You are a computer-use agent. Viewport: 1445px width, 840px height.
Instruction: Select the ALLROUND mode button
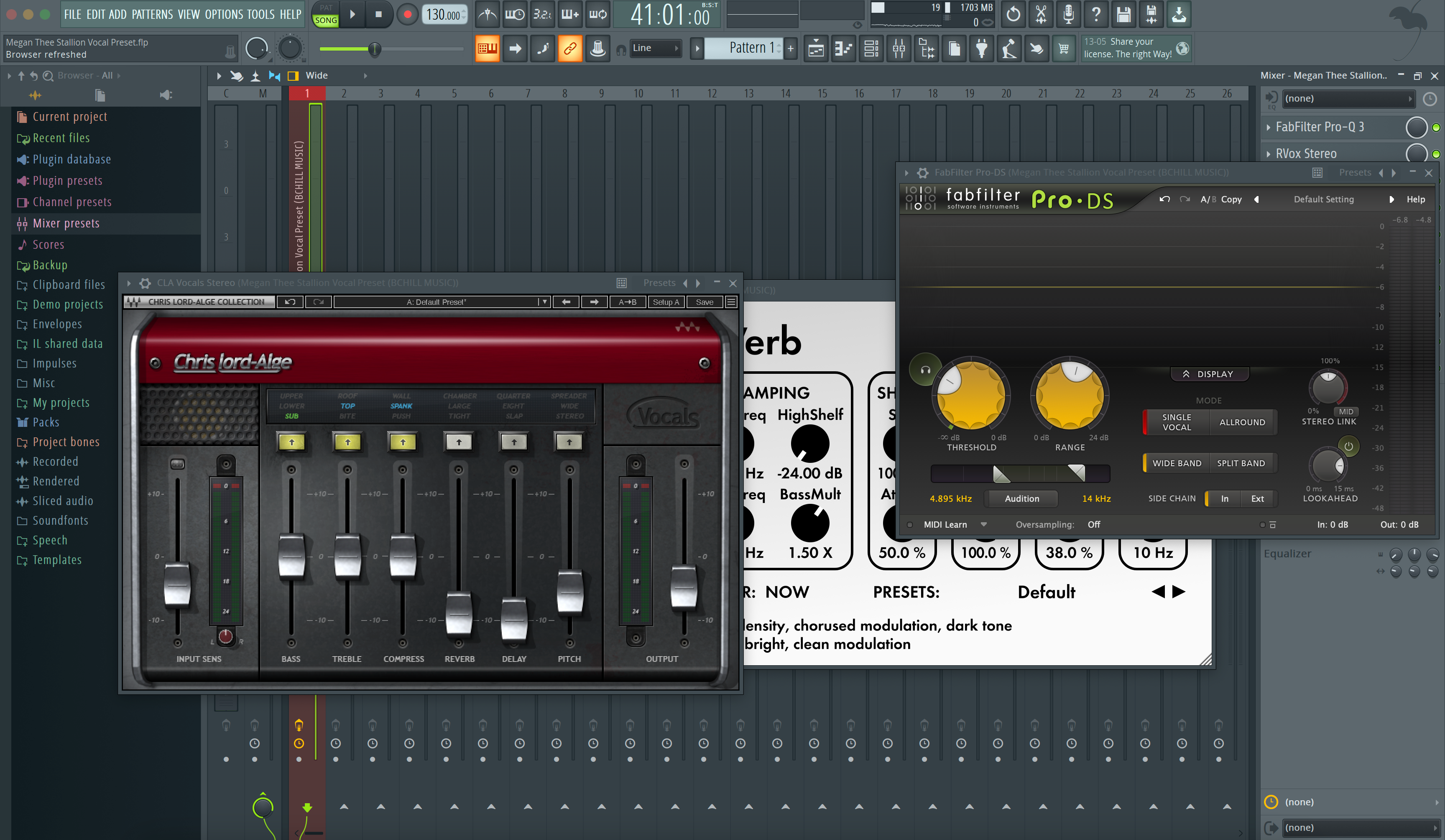click(x=1242, y=422)
